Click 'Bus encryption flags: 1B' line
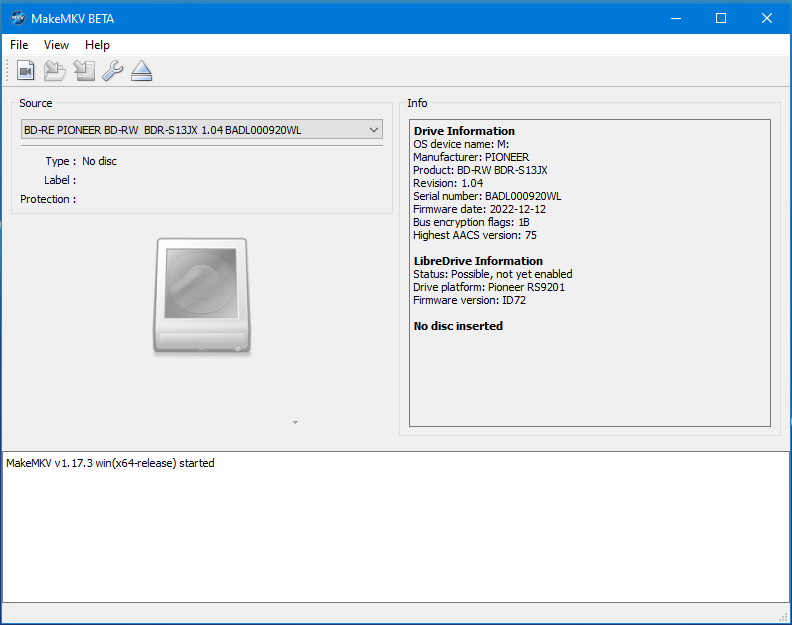 [471, 222]
